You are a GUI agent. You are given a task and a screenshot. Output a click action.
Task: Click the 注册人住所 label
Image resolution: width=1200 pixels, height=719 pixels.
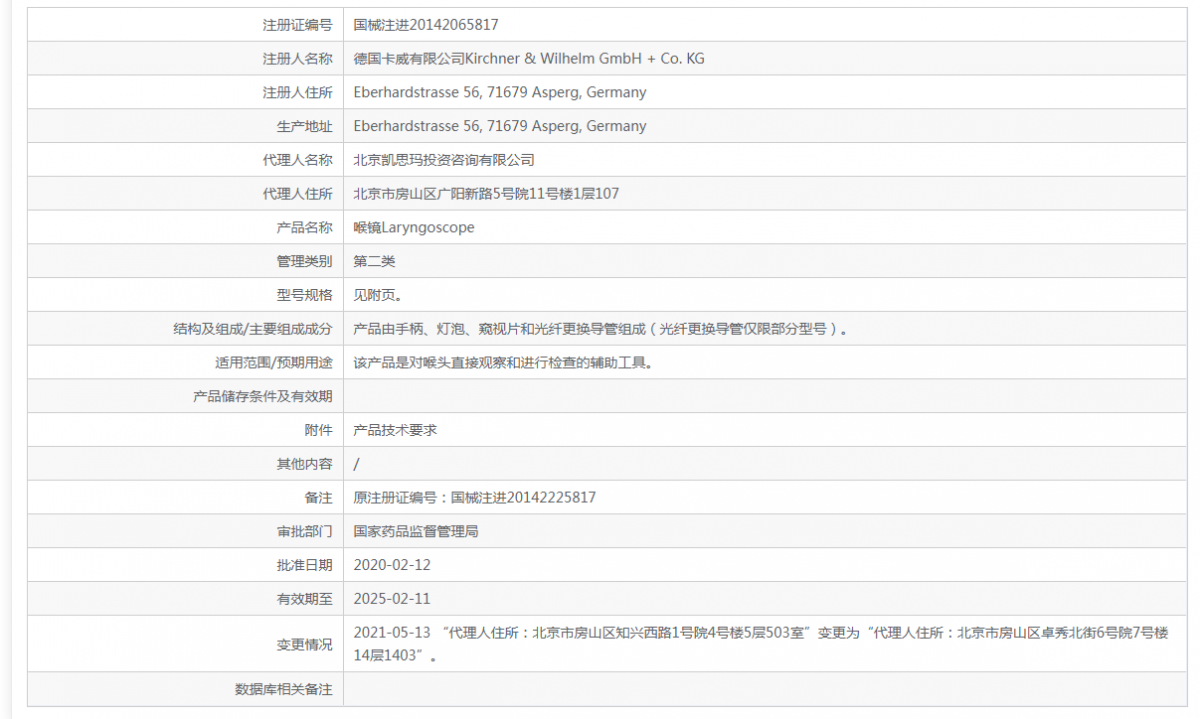click(x=298, y=92)
